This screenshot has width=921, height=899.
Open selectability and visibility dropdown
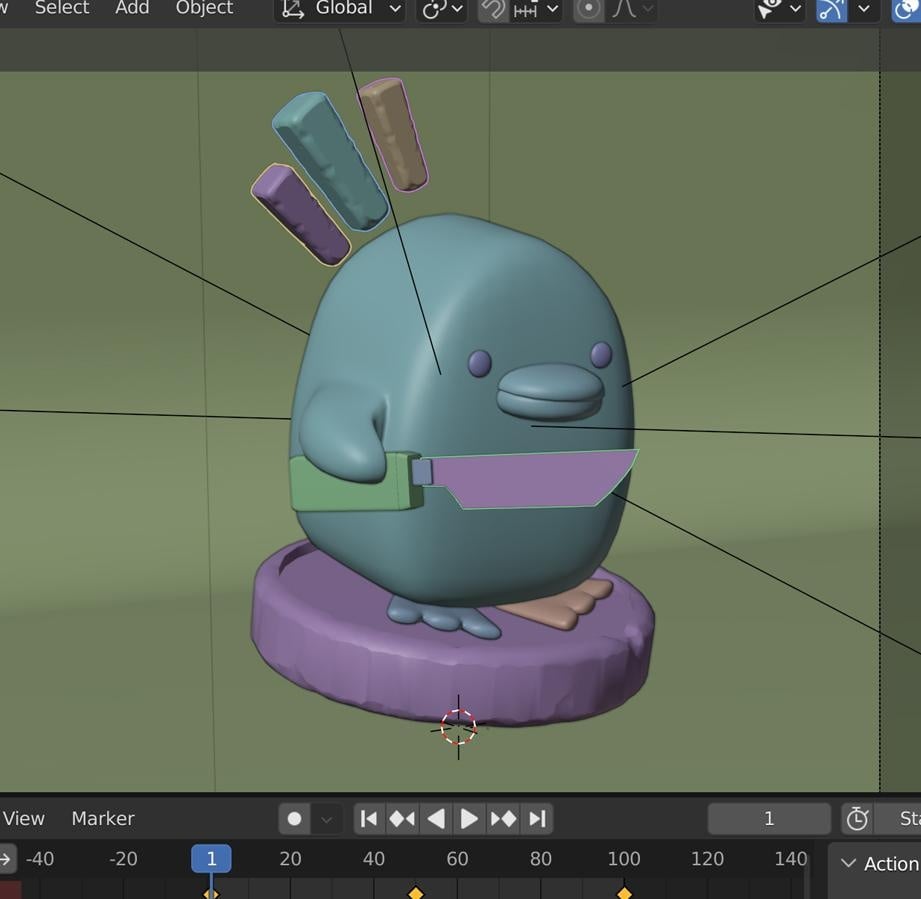click(x=779, y=9)
